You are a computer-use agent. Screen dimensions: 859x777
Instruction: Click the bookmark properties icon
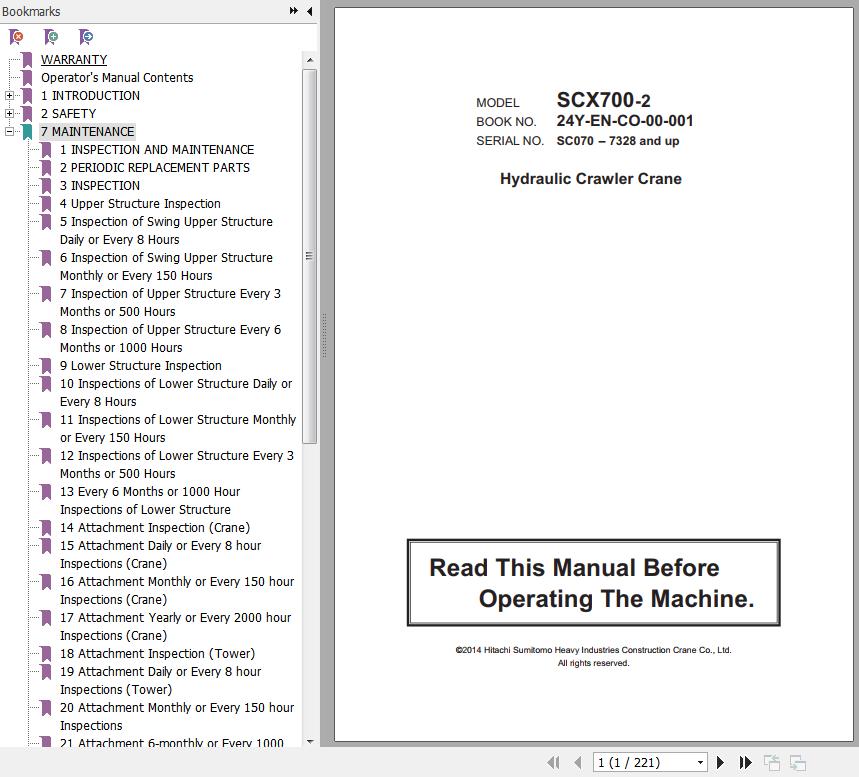coord(86,37)
